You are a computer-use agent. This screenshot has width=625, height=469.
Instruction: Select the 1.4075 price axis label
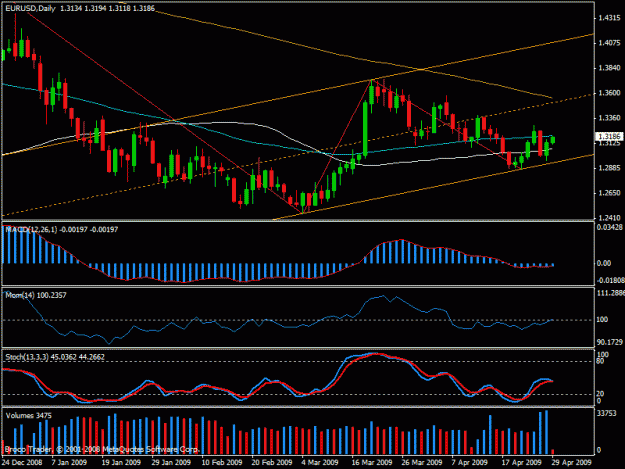pyautogui.click(x=609, y=43)
